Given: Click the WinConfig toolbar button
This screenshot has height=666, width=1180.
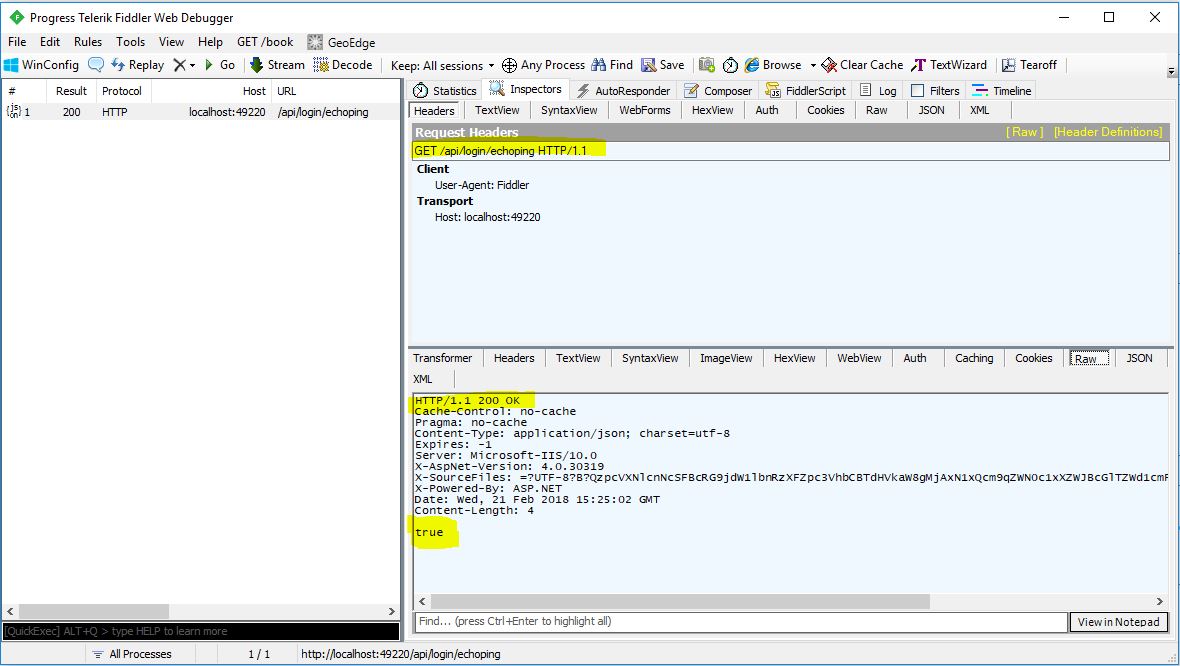Looking at the screenshot, I should click(x=42, y=65).
